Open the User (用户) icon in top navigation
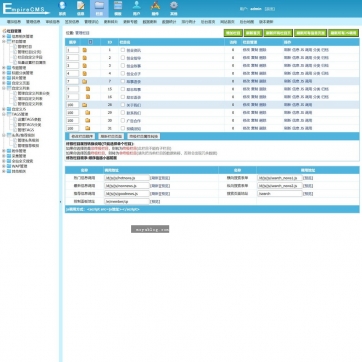The image size is (362, 362). point(136,8)
